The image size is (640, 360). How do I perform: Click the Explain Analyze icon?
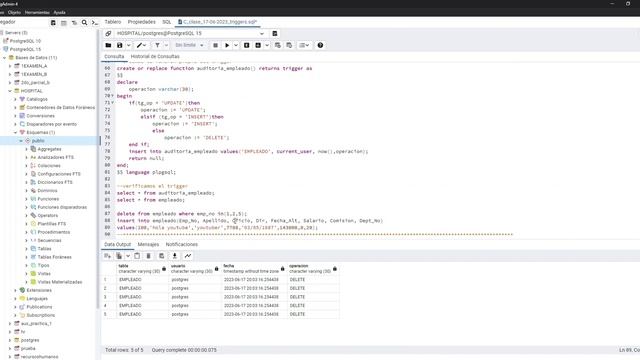click(258, 45)
